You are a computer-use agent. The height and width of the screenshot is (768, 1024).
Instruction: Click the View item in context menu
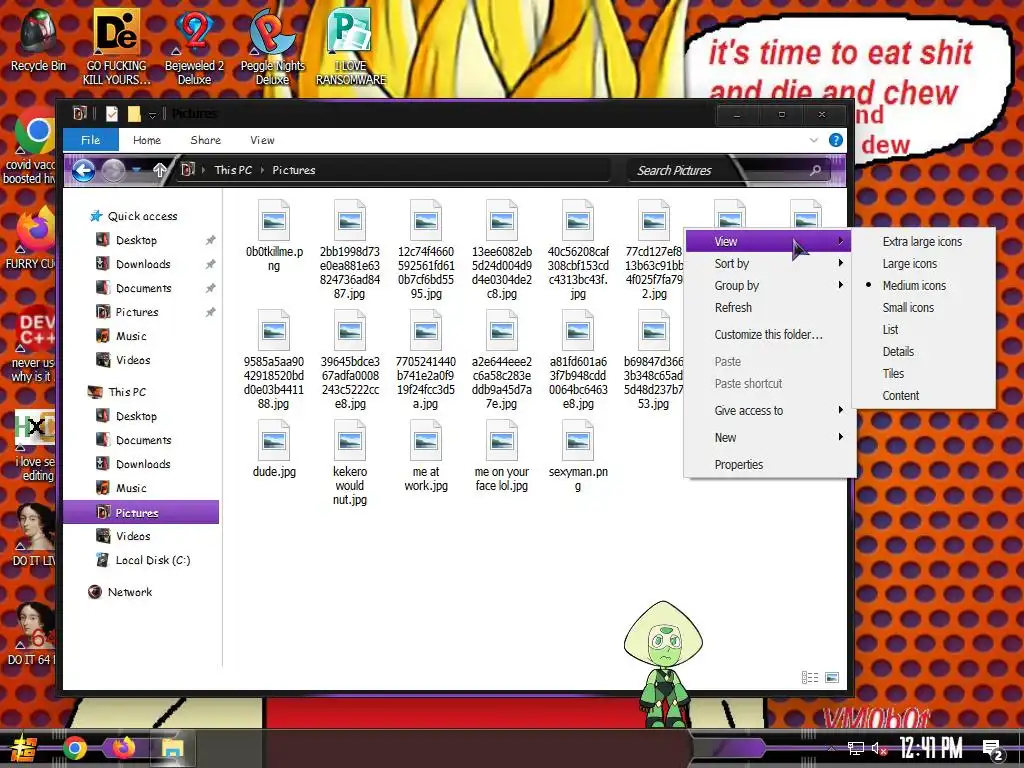click(769, 242)
